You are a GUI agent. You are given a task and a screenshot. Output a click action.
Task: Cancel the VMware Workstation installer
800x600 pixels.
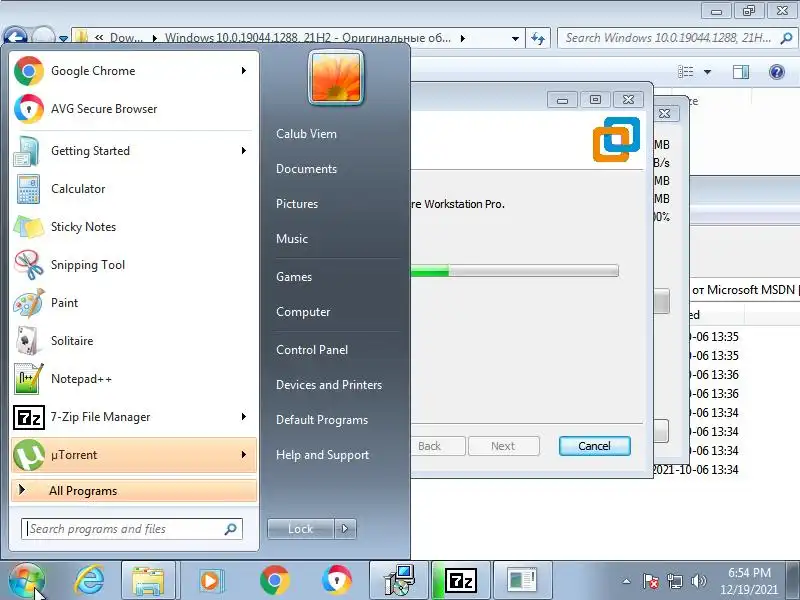tap(594, 446)
